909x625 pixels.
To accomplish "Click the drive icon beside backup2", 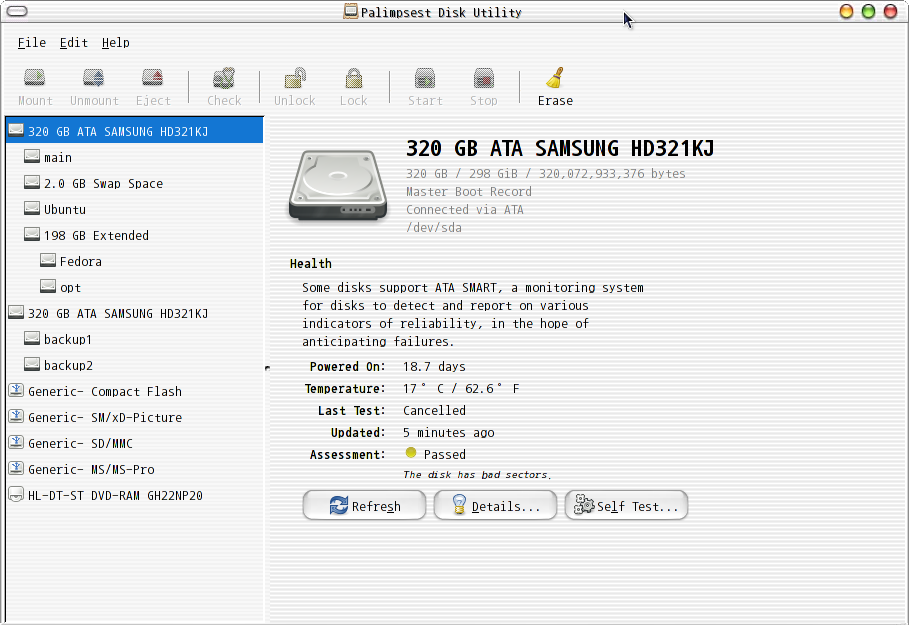I will point(32,364).
